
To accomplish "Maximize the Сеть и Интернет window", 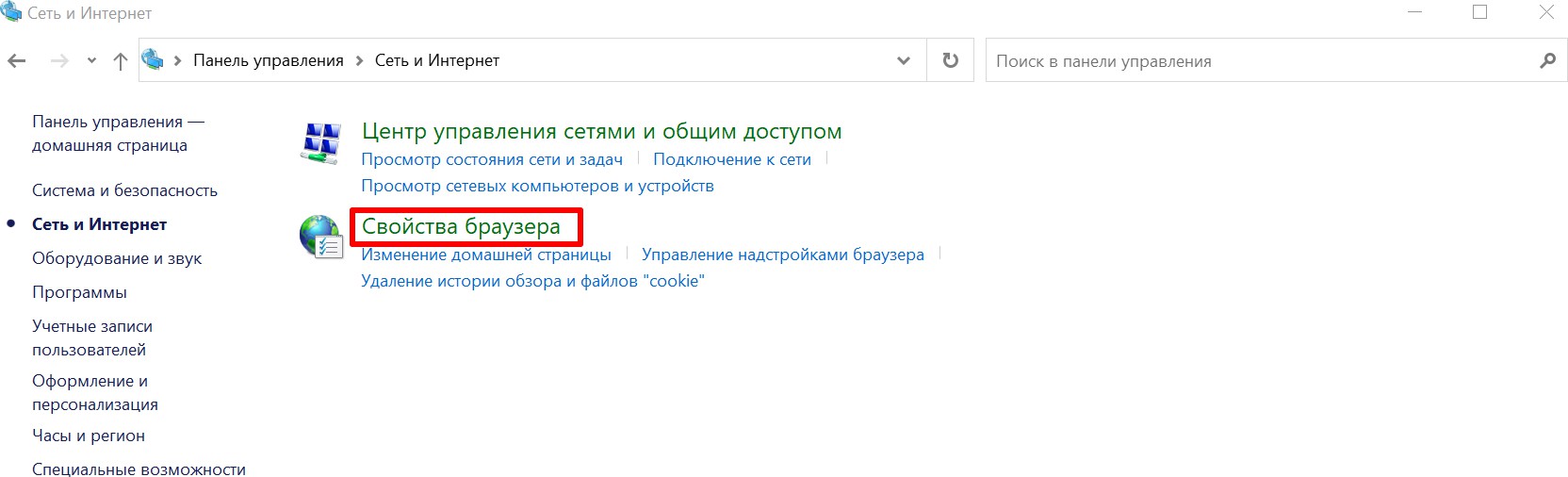I will [1479, 12].
